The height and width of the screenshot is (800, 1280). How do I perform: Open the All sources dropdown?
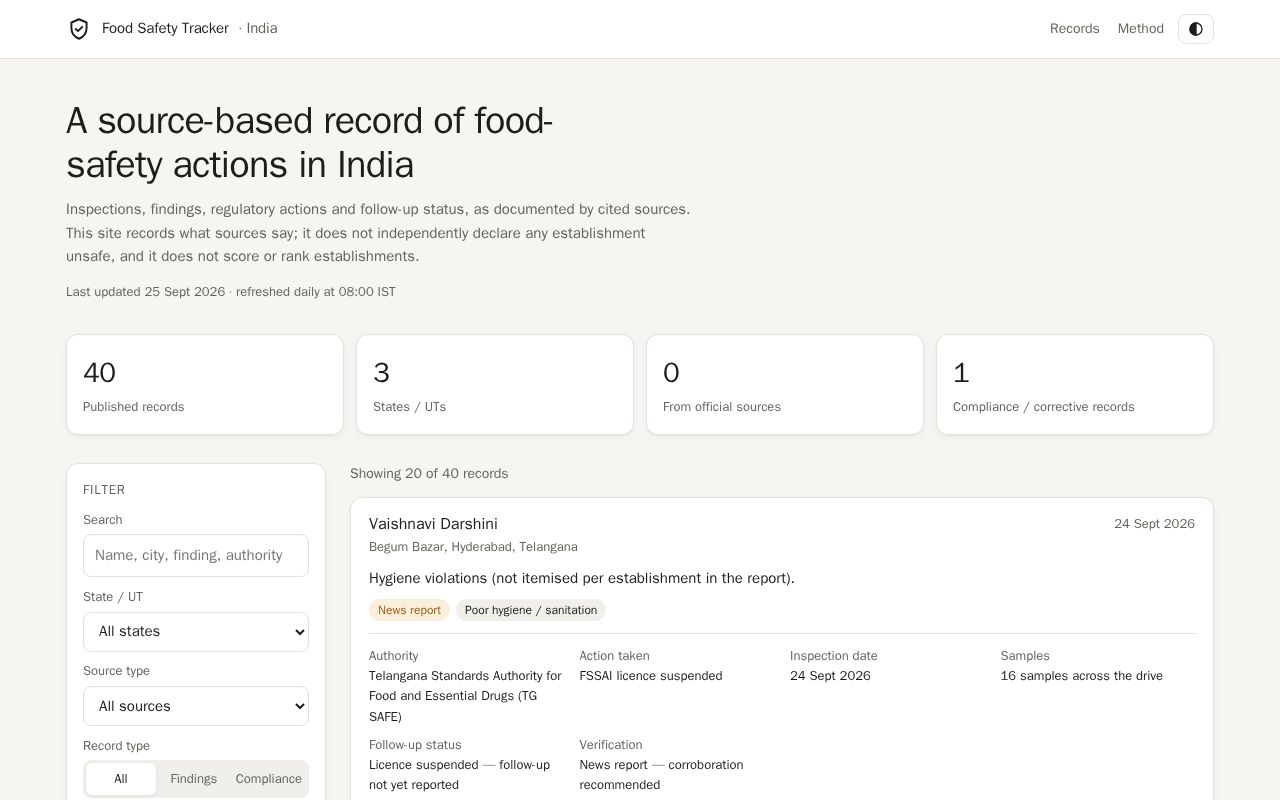point(196,706)
